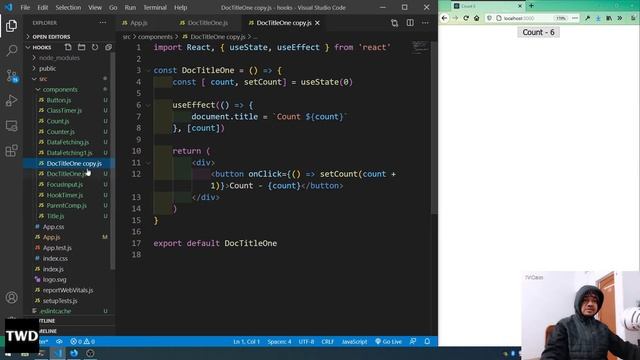Open the Source Control view
The image size is (640, 360).
click(11, 76)
